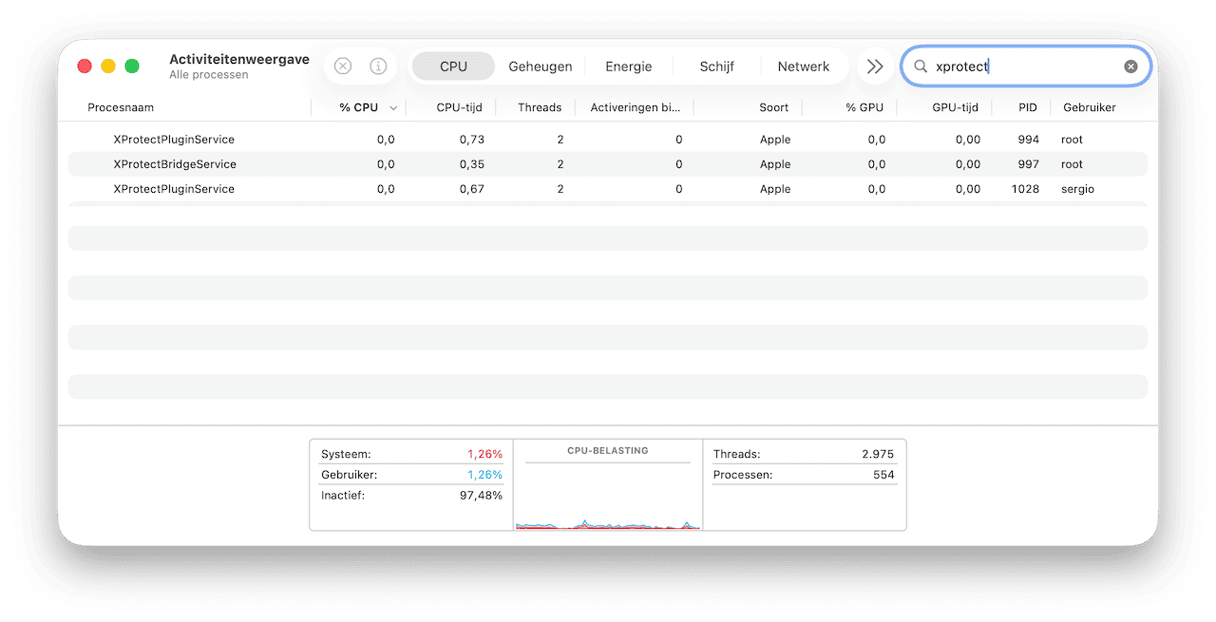
Task: Sort by Threads column header
Action: [x=539, y=107]
